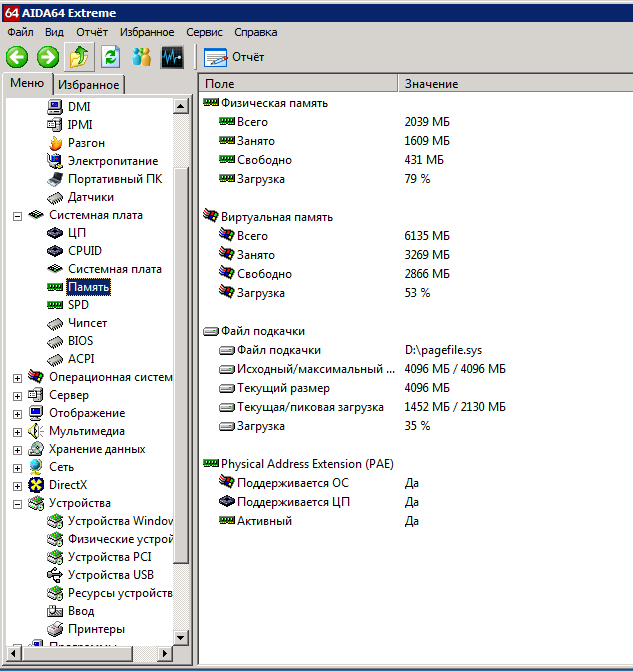633x671 pixels.
Task: Click the folder up-level toolbar icon
Action: [x=79, y=57]
